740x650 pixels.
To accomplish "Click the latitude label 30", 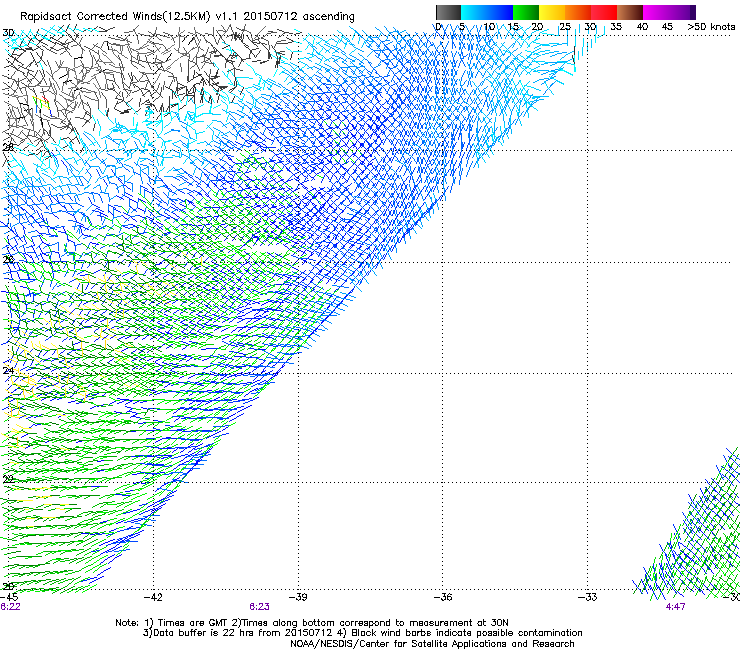I will 8,33.
